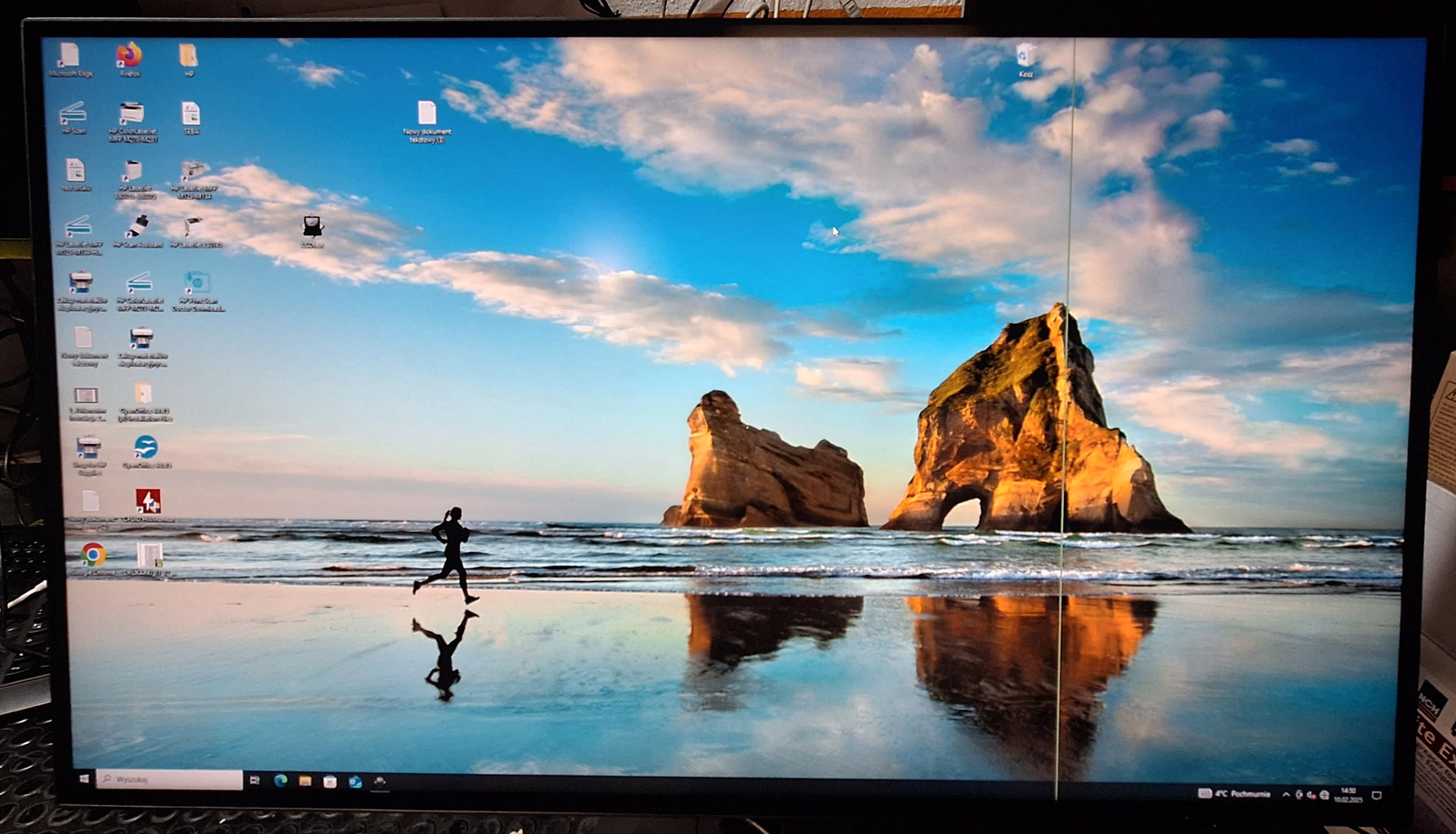Open Task View from the taskbar
The height and width of the screenshot is (834, 1456).
[255, 780]
